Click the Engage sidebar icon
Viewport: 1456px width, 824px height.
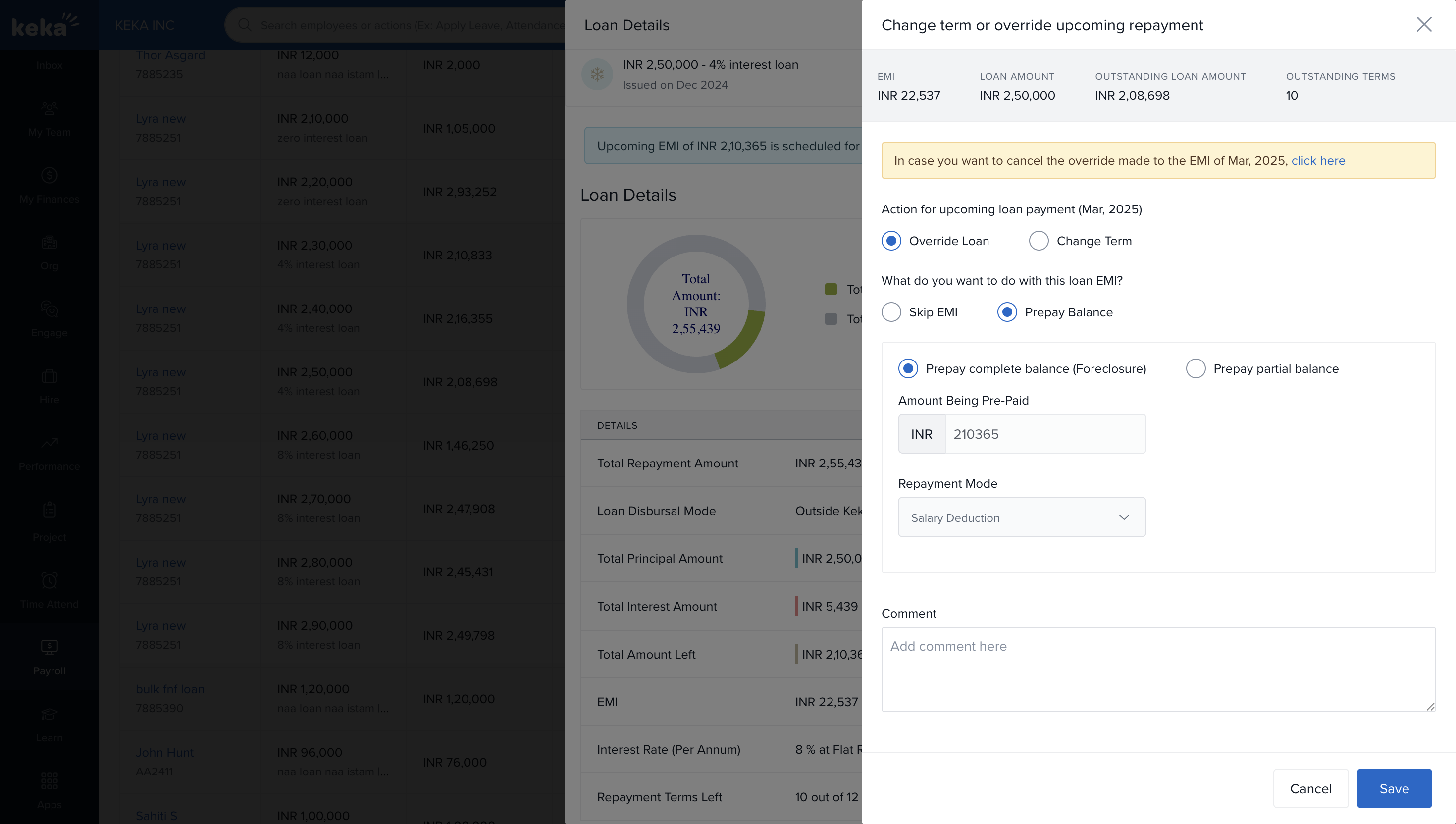click(x=49, y=309)
